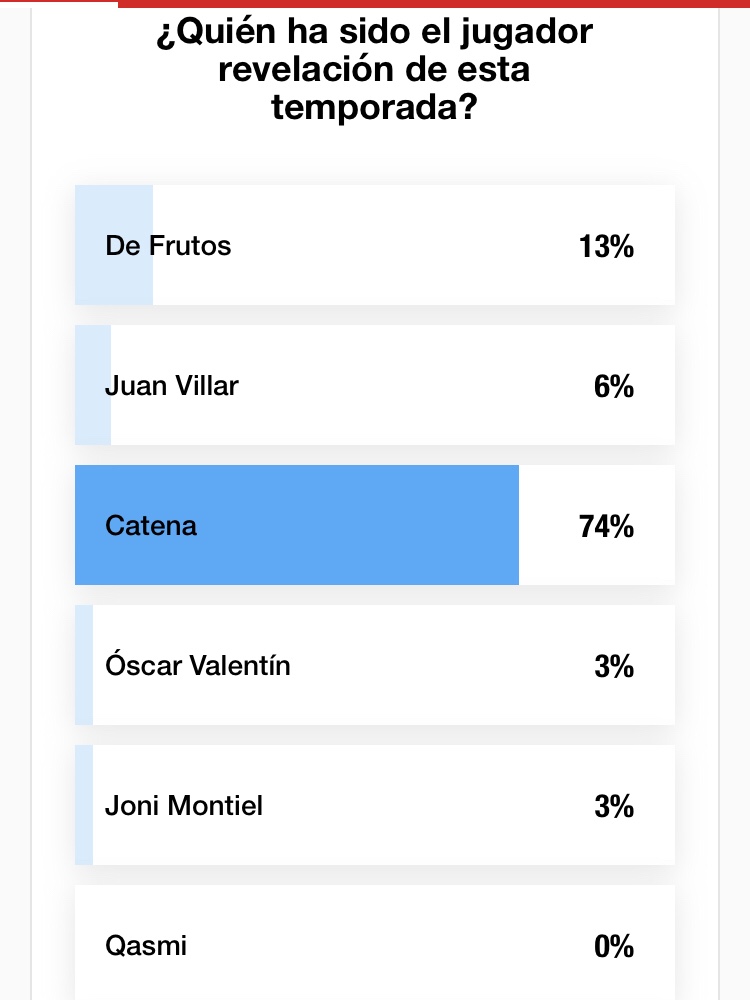Click the 3% result beside Óscar Valentín

(x=613, y=666)
